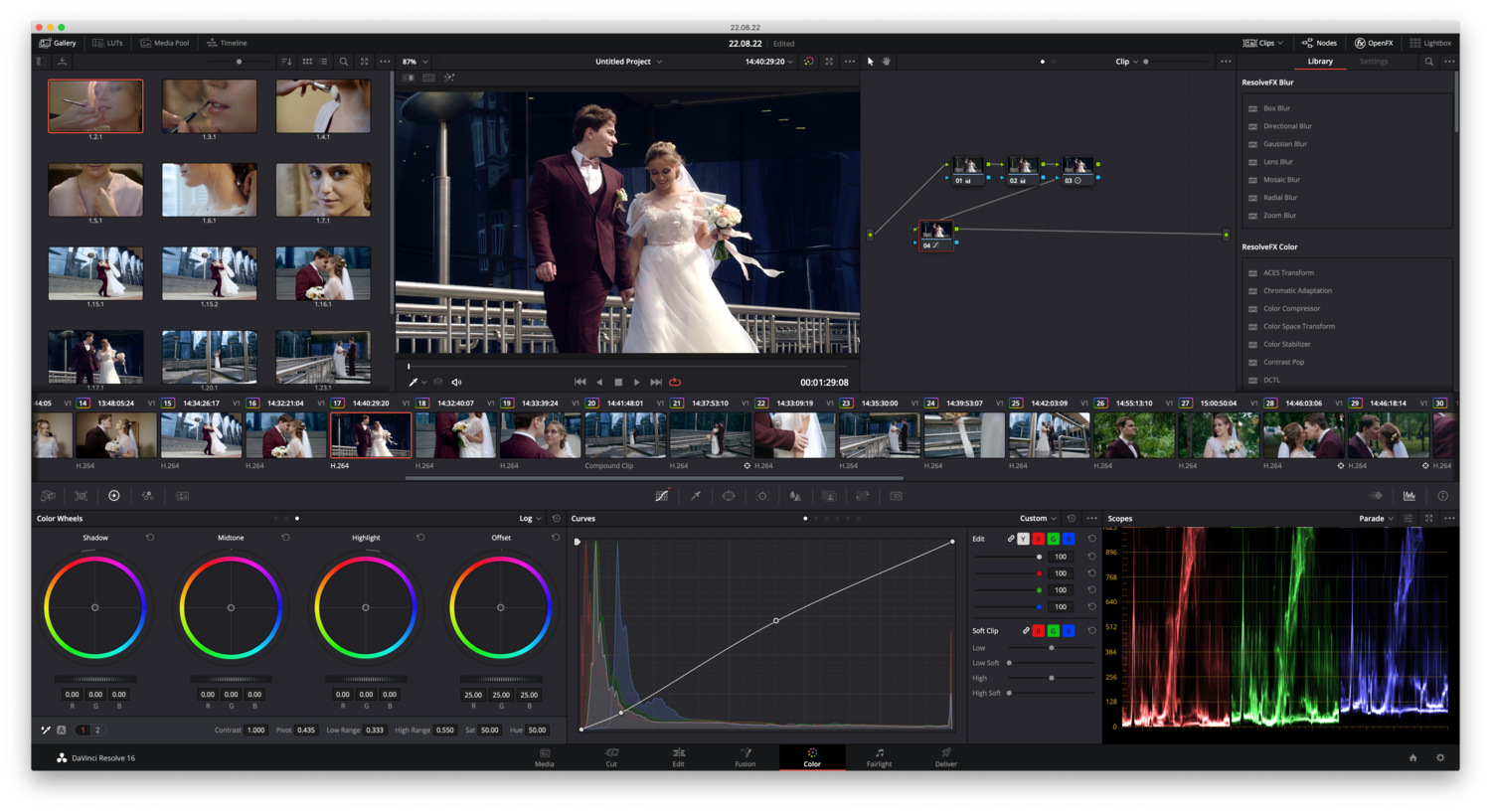Click the search icon in Gallery toolbar
This screenshot has width=1491, height=812.
point(344,62)
